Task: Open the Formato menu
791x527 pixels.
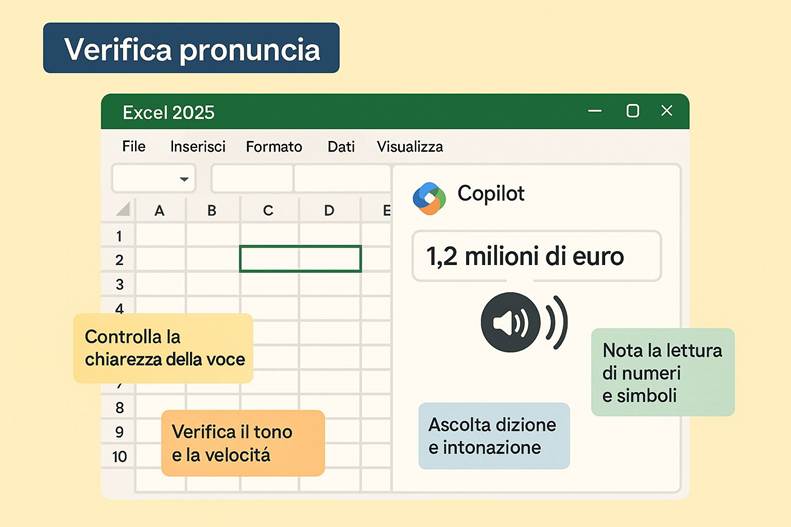Action: tap(274, 146)
